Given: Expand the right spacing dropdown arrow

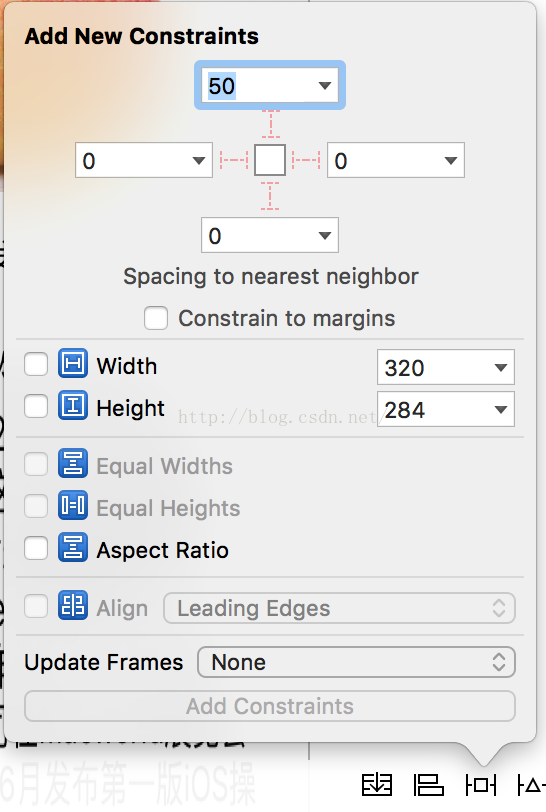Looking at the screenshot, I should tap(451, 161).
